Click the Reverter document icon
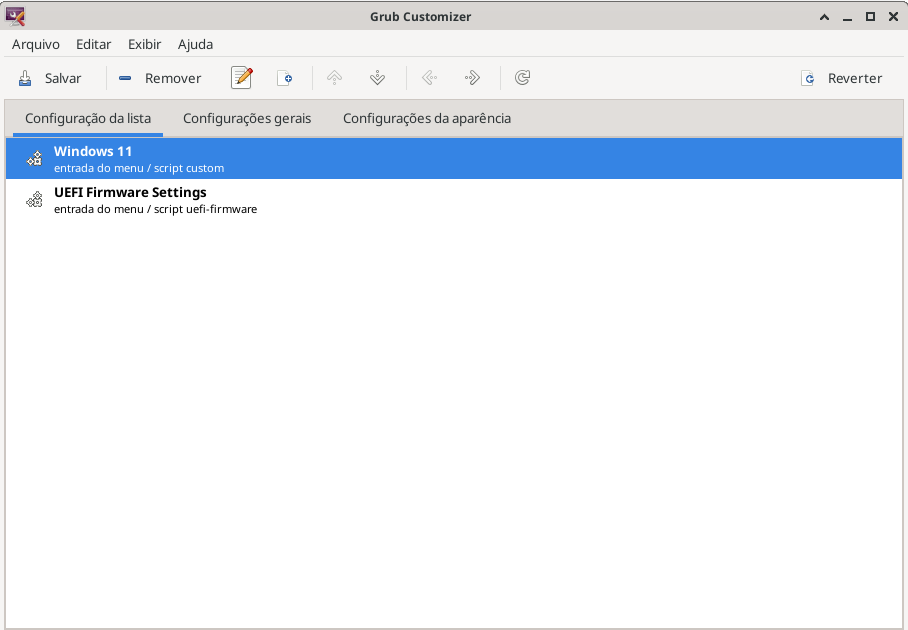This screenshot has height=630, width=908. click(808, 78)
